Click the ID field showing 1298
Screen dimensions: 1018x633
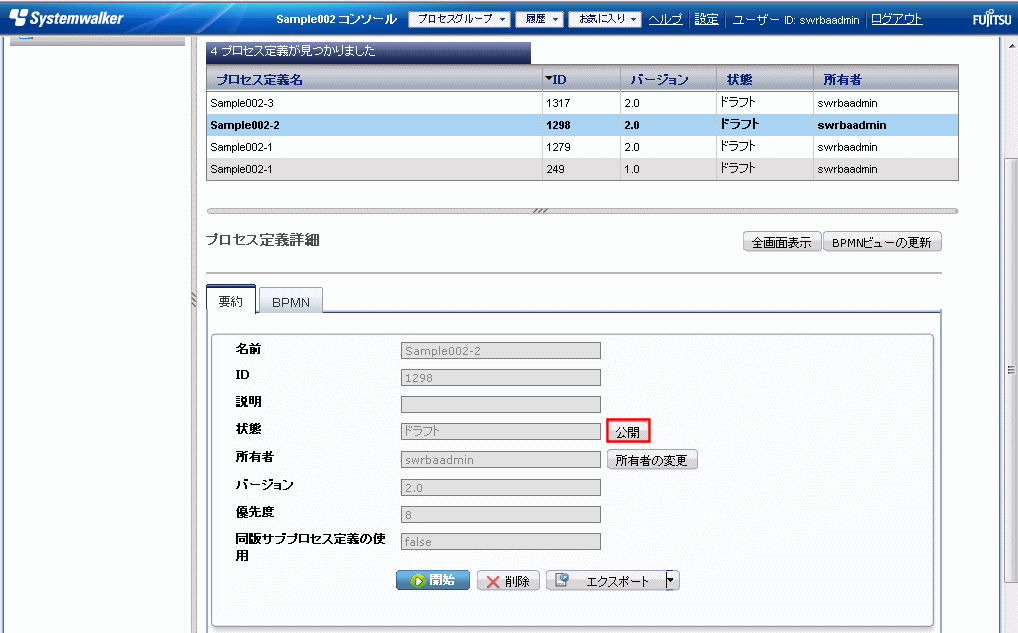point(501,378)
